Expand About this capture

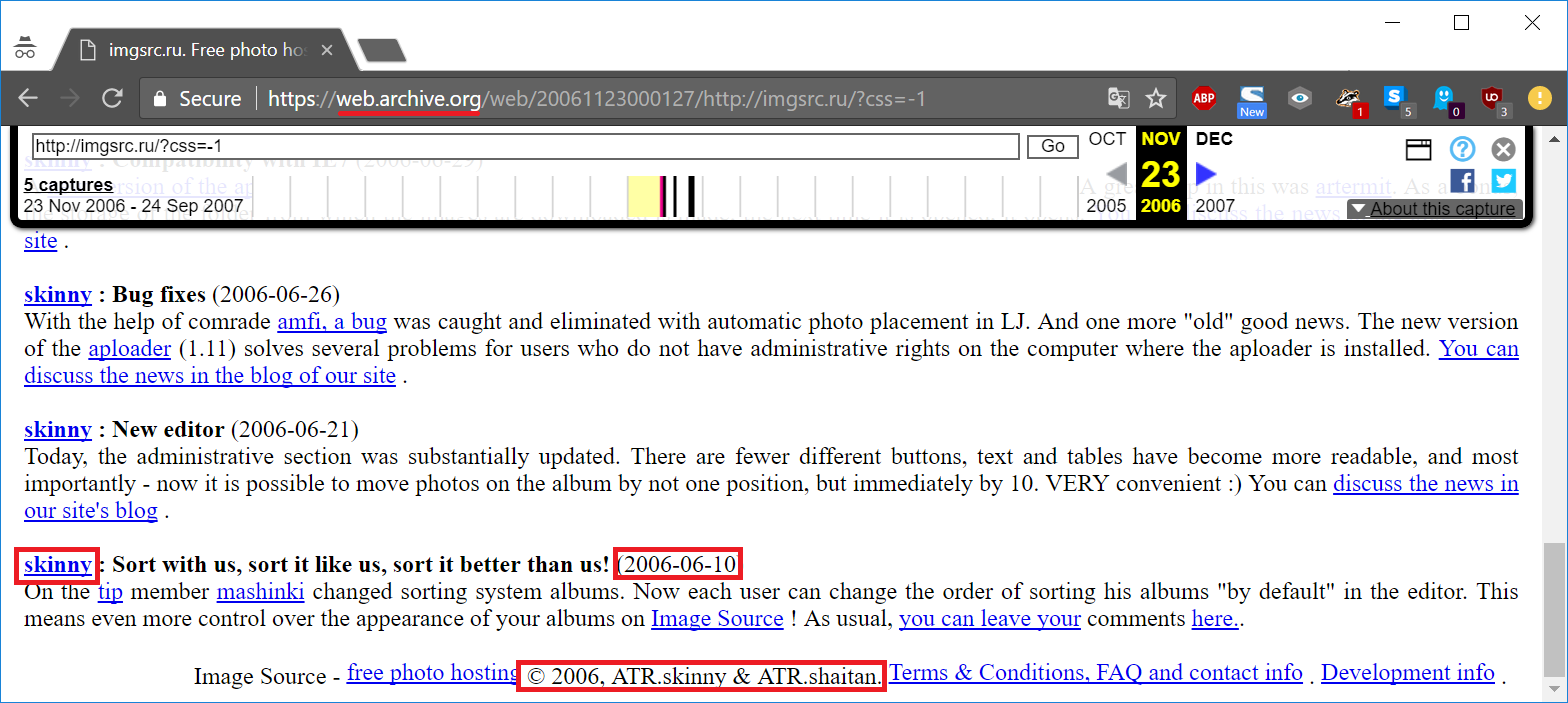(x=1435, y=209)
